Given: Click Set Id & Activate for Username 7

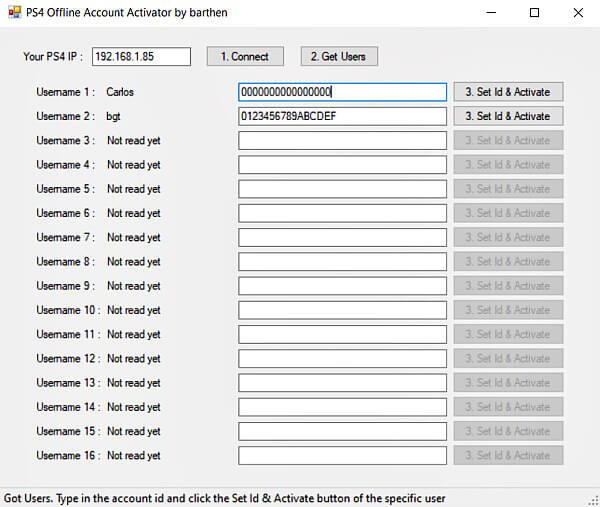Looking at the screenshot, I should pyautogui.click(x=508, y=237).
